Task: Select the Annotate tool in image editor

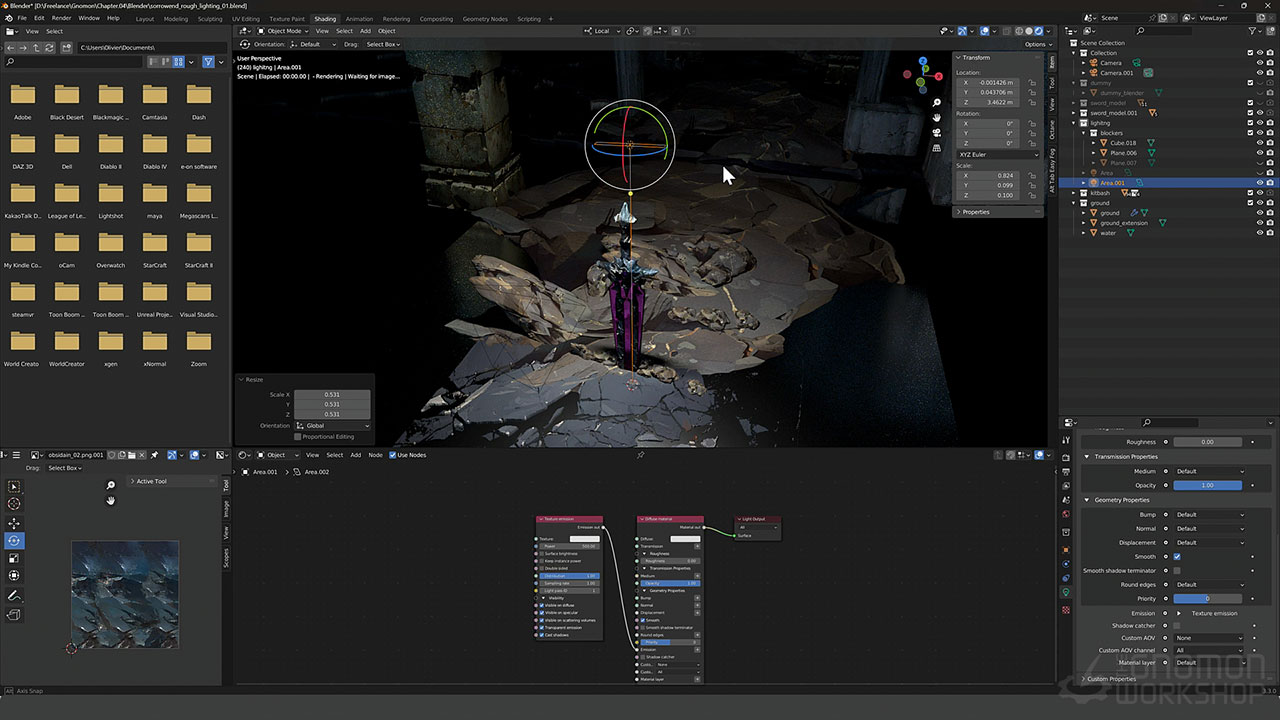Action: 14,596
